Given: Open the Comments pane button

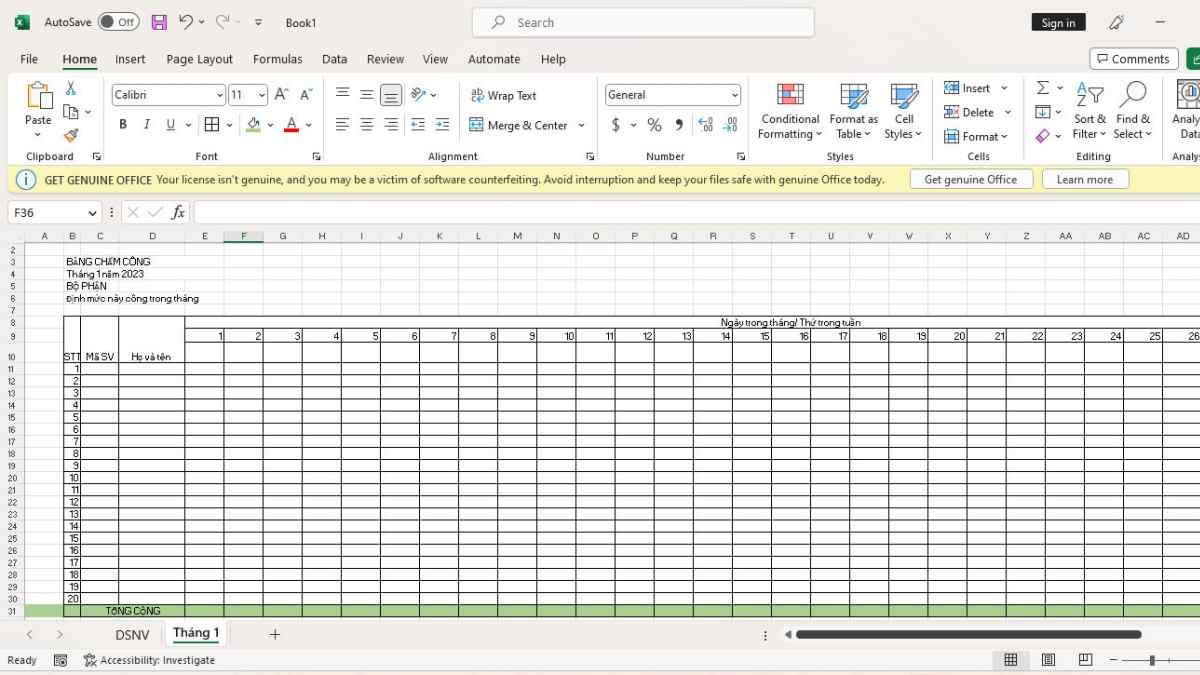Looking at the screenshot, I should [x=1133, y=59].
